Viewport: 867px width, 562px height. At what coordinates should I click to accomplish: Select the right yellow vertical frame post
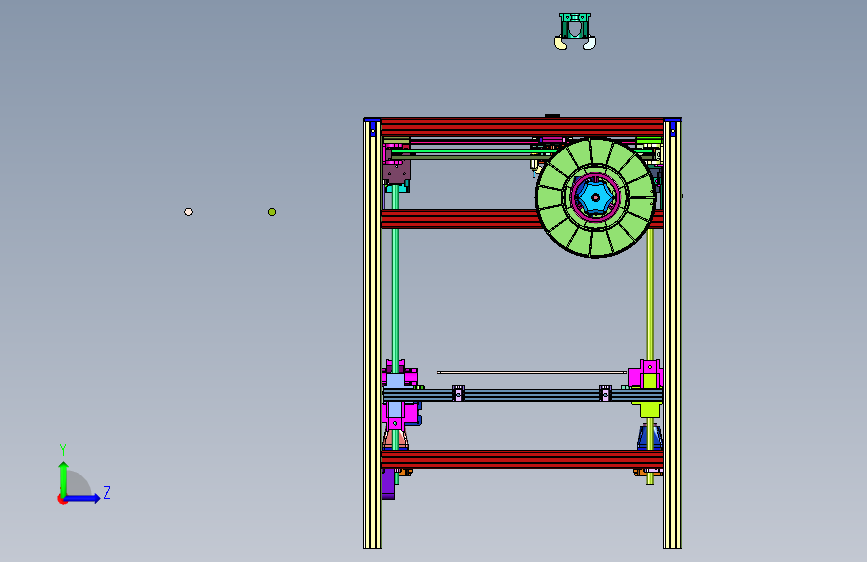672,335
